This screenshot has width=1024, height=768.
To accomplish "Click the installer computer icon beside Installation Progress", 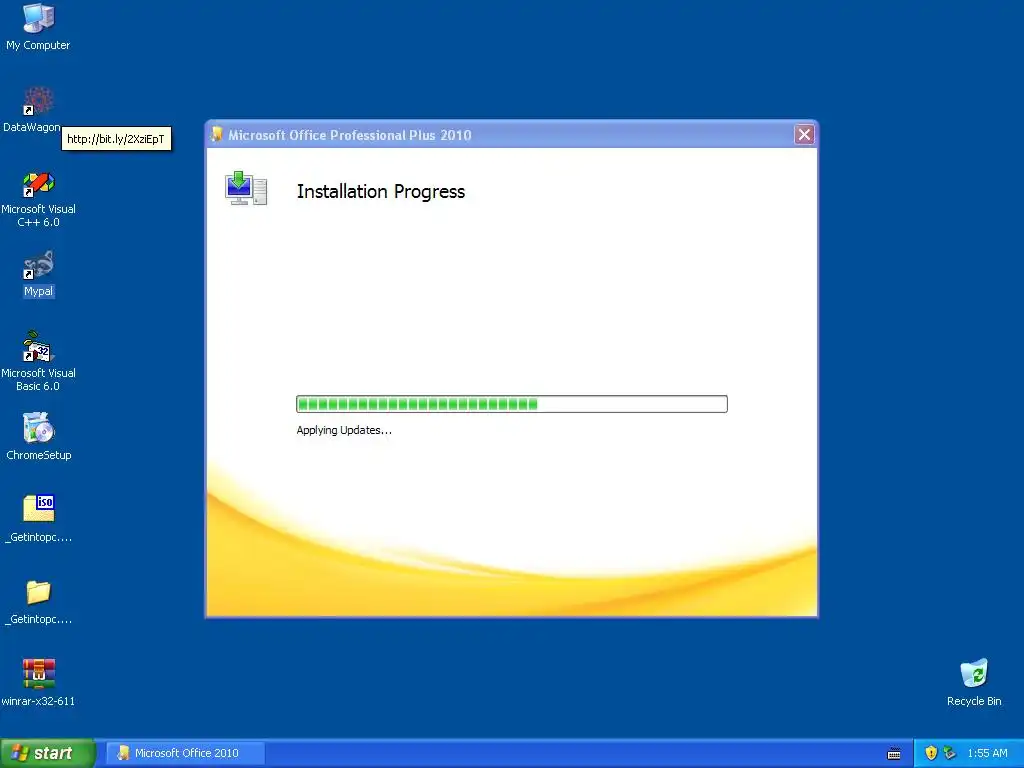I will coord(246,189).
